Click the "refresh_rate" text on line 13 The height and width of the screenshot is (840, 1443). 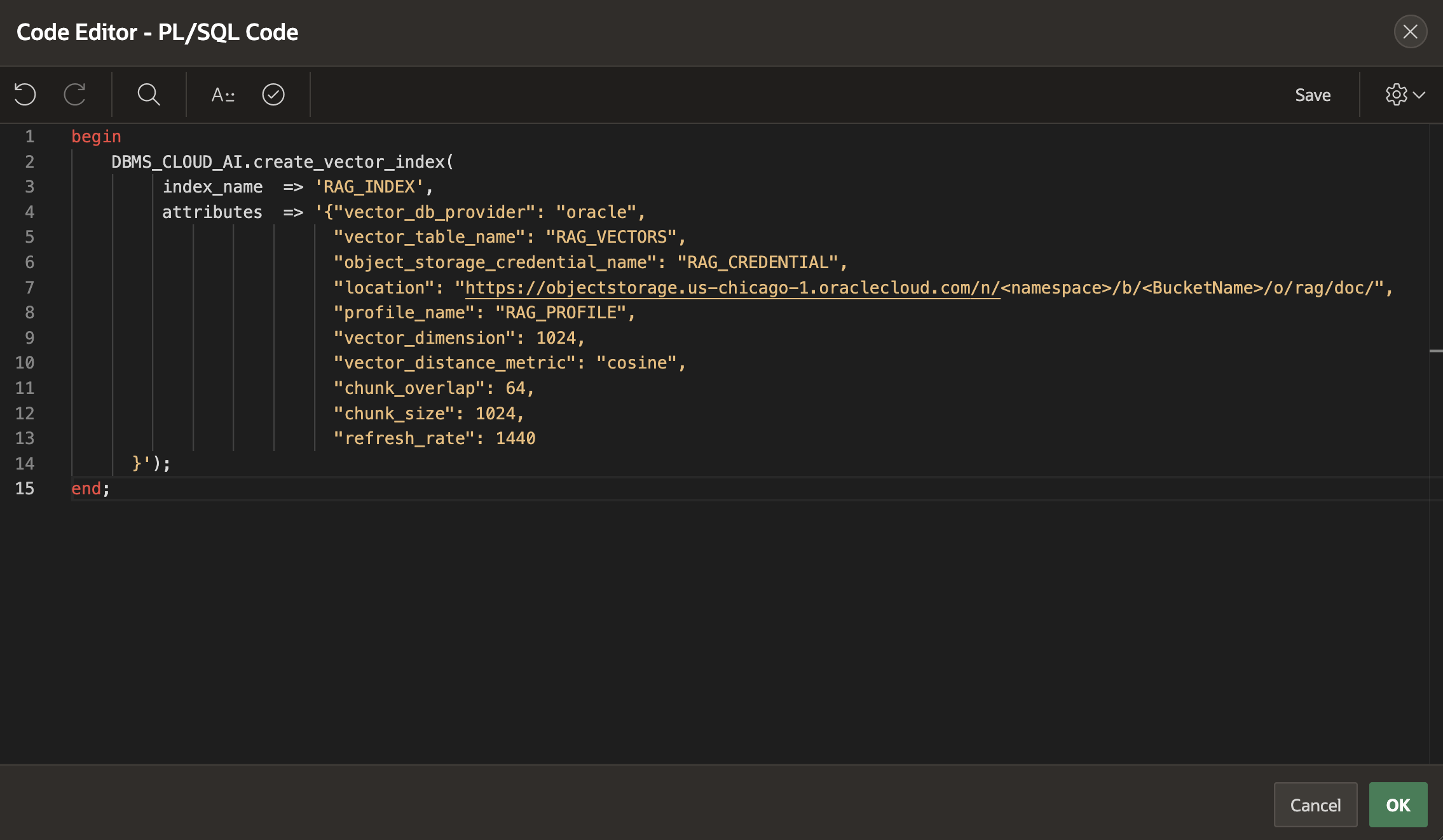click(x=404, y=438)
